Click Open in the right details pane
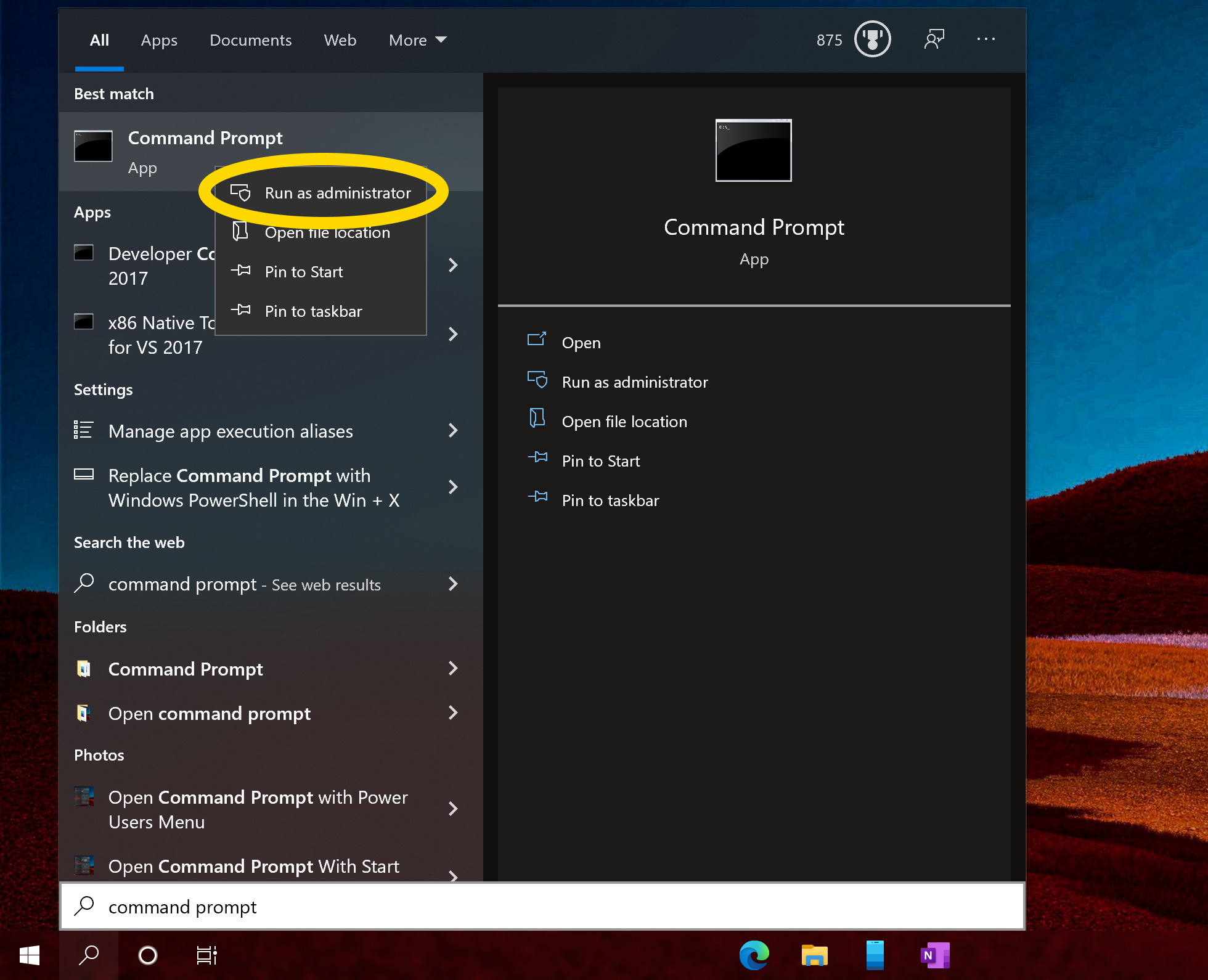This screenshot has height=980, width=1208. tap(581, 342)
